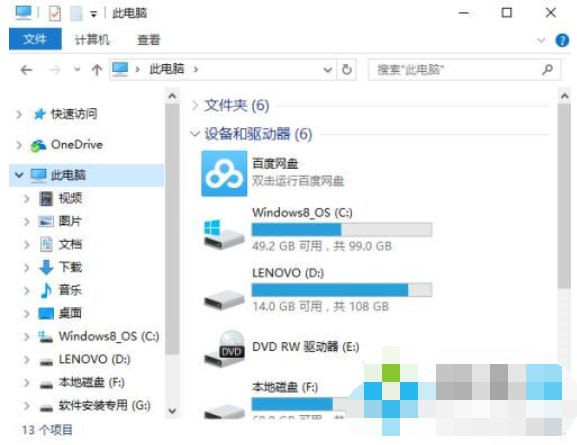The height and width of the screenshot is (445, 577).
Task: Switch to the 查看 ribbon tab
Action: (148, 40)
